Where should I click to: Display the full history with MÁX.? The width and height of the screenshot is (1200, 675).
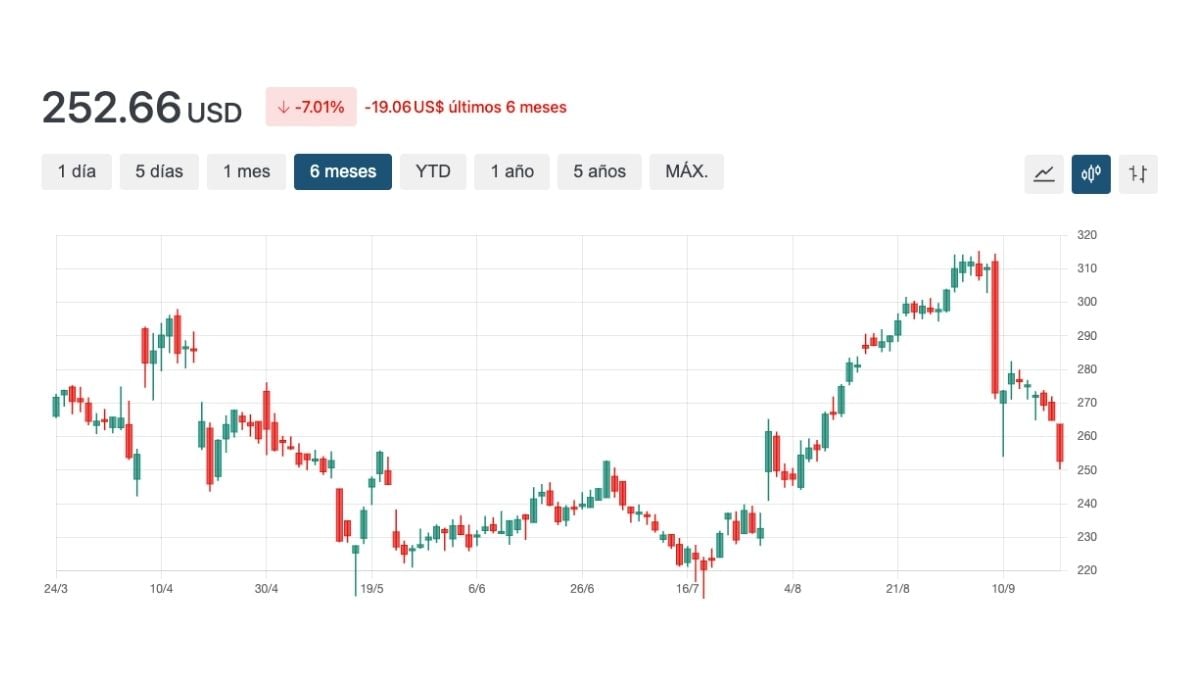click(686, 171)
